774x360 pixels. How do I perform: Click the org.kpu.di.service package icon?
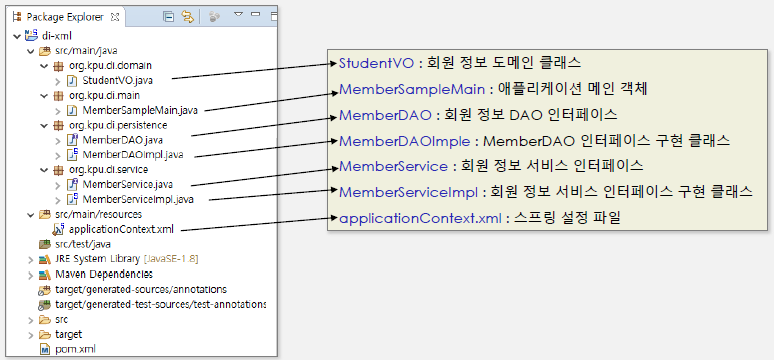[58, 170]
